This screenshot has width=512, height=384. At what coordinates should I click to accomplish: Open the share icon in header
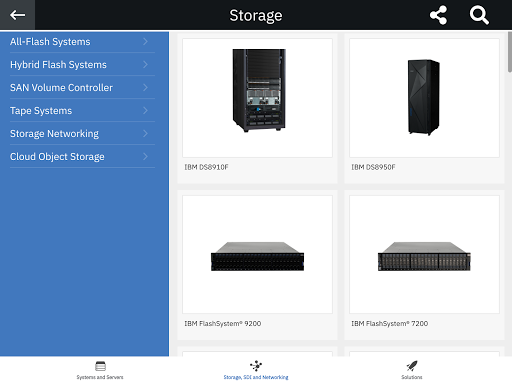pos(438,15)
